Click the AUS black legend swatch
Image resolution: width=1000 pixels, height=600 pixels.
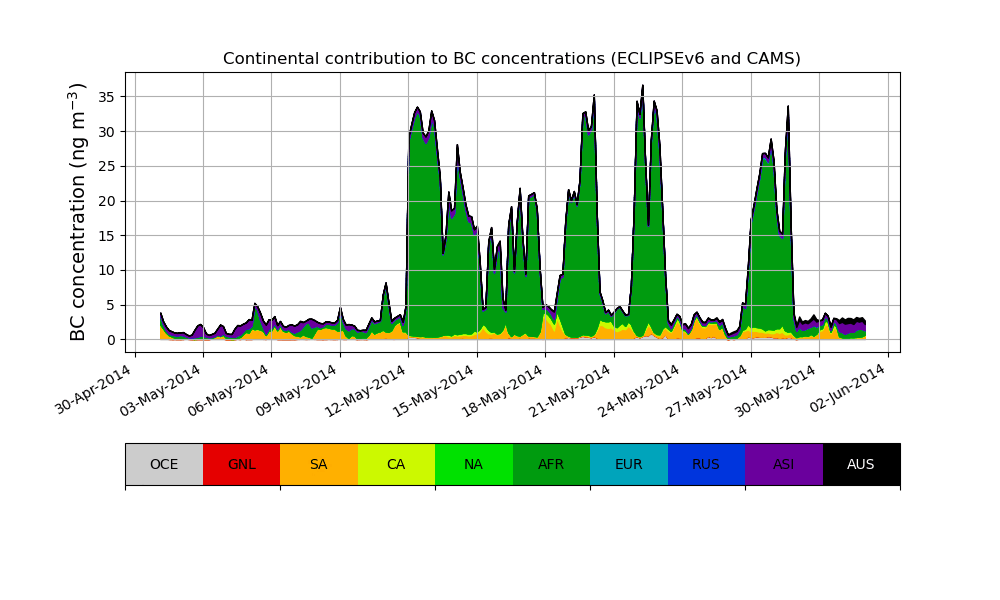862,464
